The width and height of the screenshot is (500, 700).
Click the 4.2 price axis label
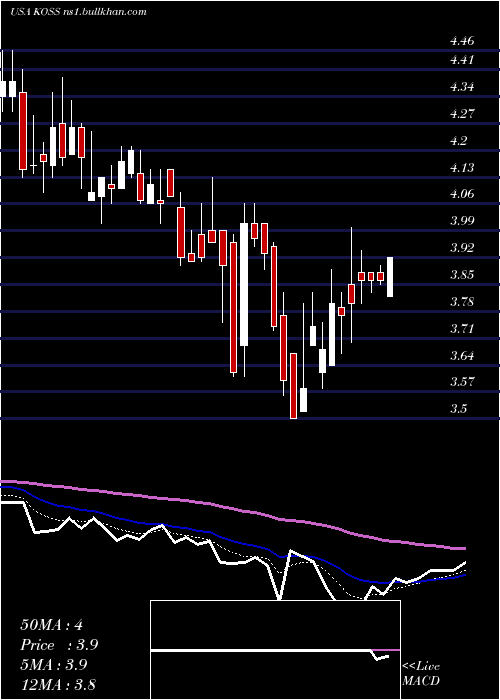458,141
